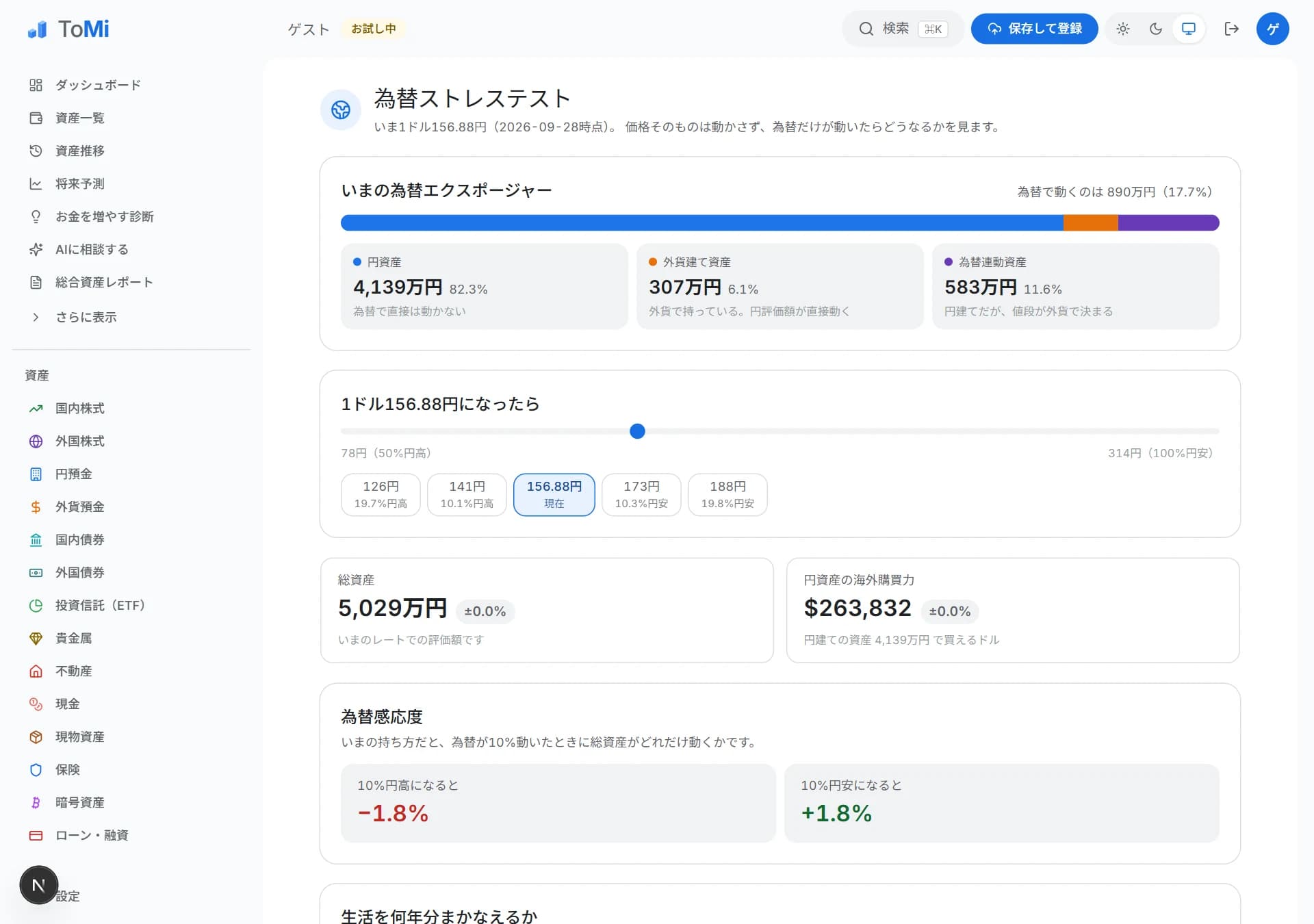Select the 126円 19.7%円高 preset
The image size is (1314, 924).
(381, 494)
